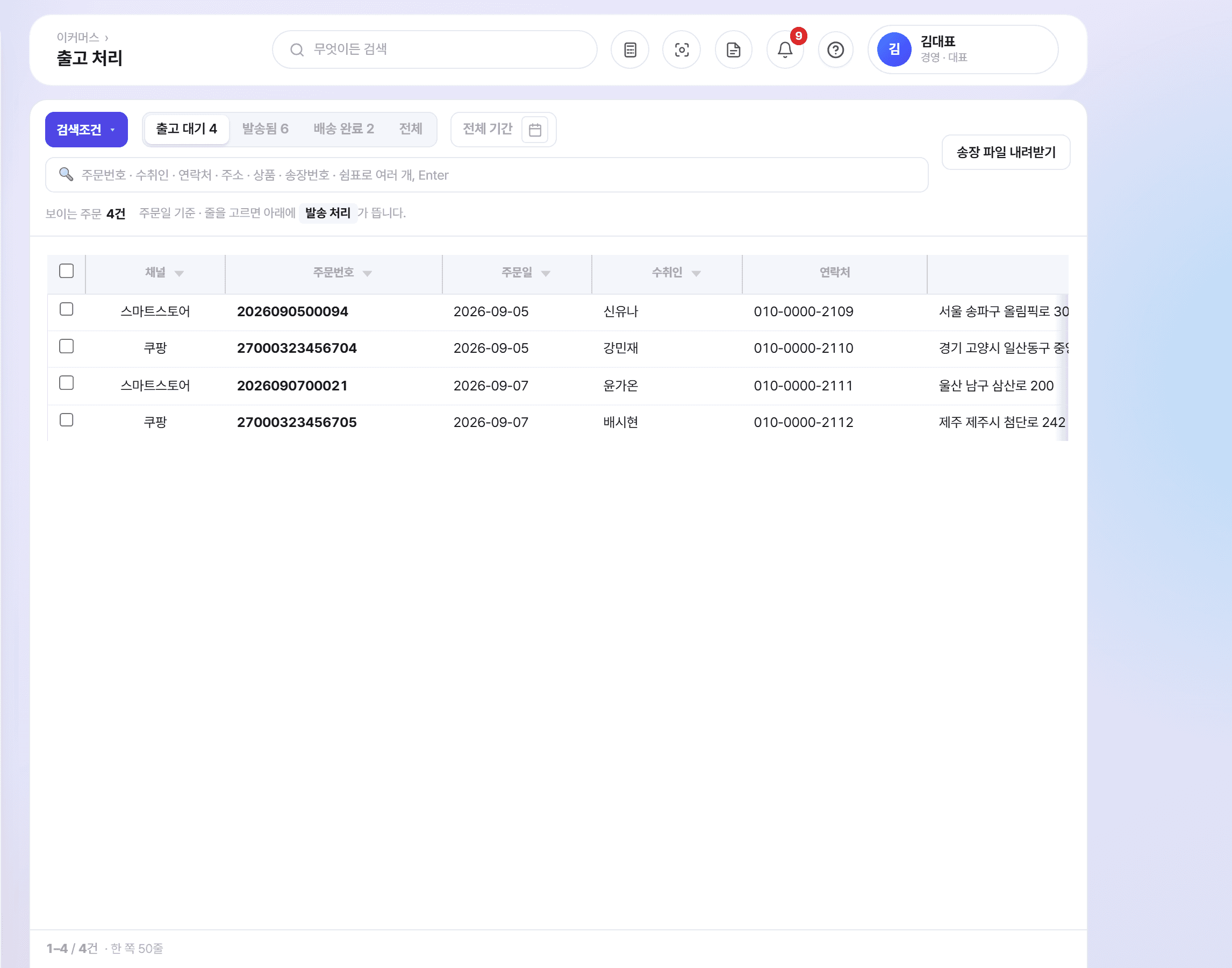
Task: Toggle the select-all header checkbox
Action: pyautogui.click(x=66, y=271)
